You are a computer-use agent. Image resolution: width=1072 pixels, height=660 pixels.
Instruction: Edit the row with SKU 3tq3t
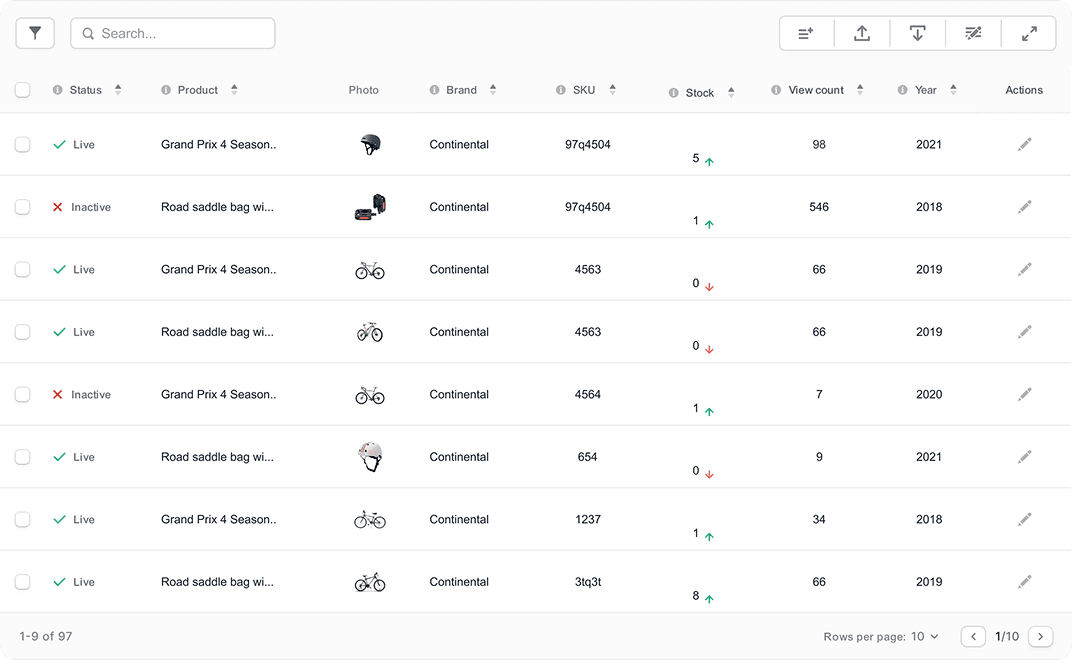1024,582
